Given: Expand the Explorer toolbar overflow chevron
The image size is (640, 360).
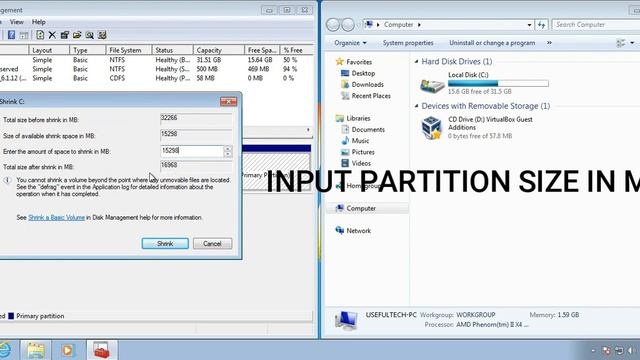Looking at the screenshot, I should pos(549,43).
